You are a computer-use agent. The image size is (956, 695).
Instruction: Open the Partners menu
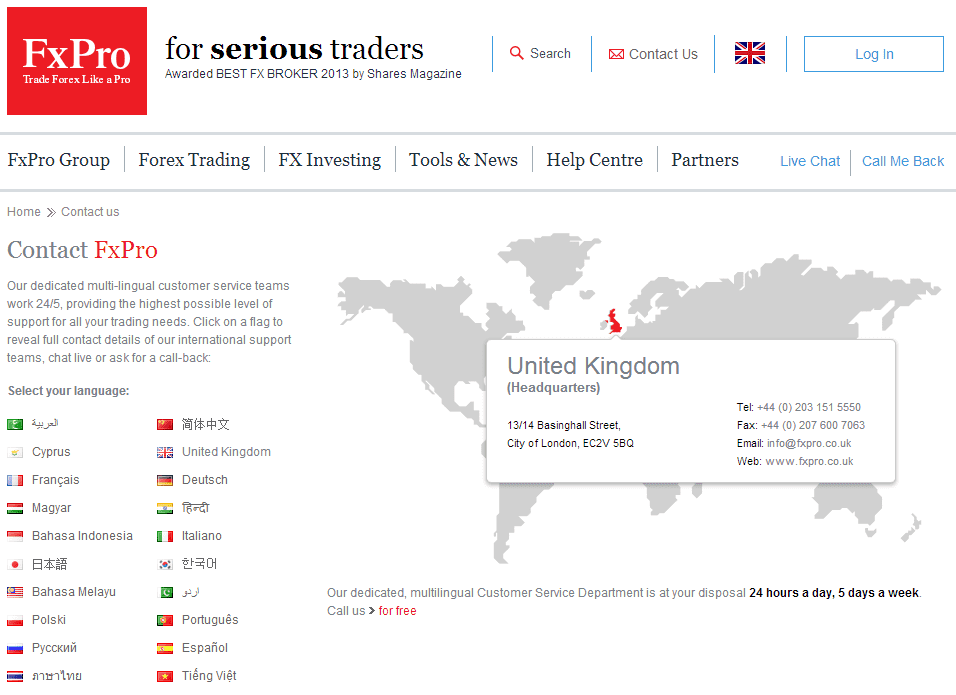(705, 160)
